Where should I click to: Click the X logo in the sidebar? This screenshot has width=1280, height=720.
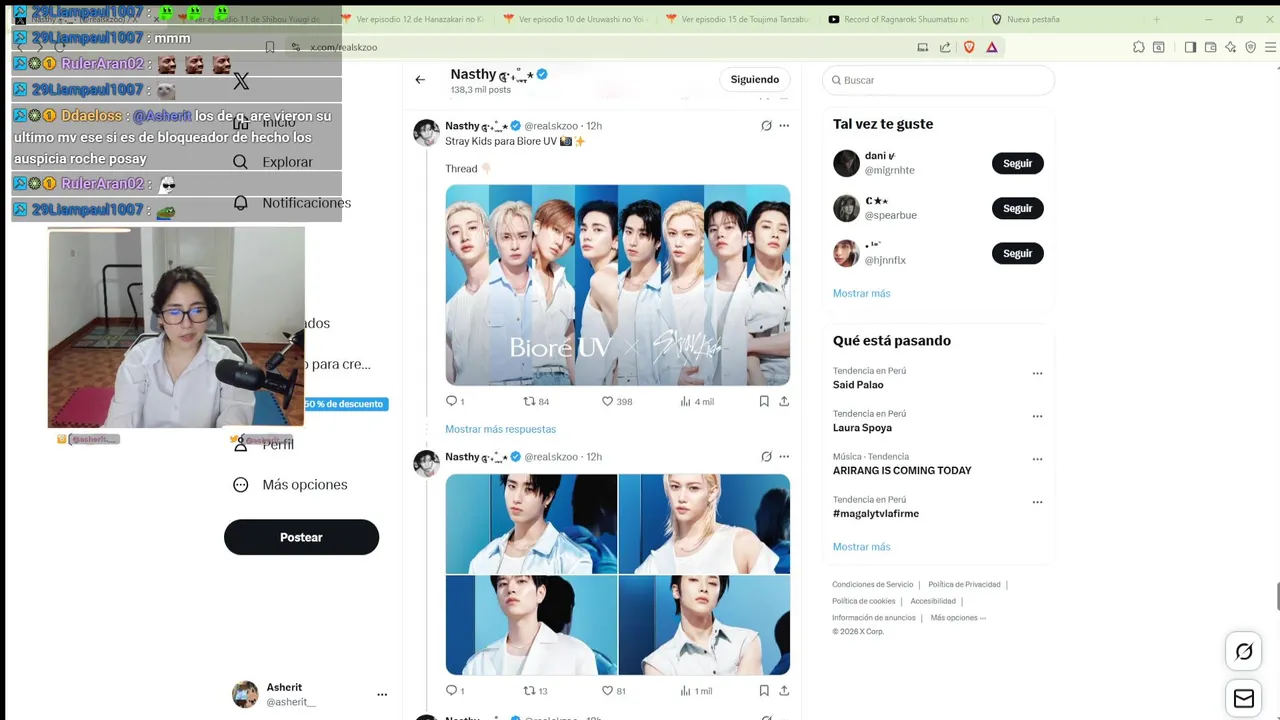click(x=241, y=81)
